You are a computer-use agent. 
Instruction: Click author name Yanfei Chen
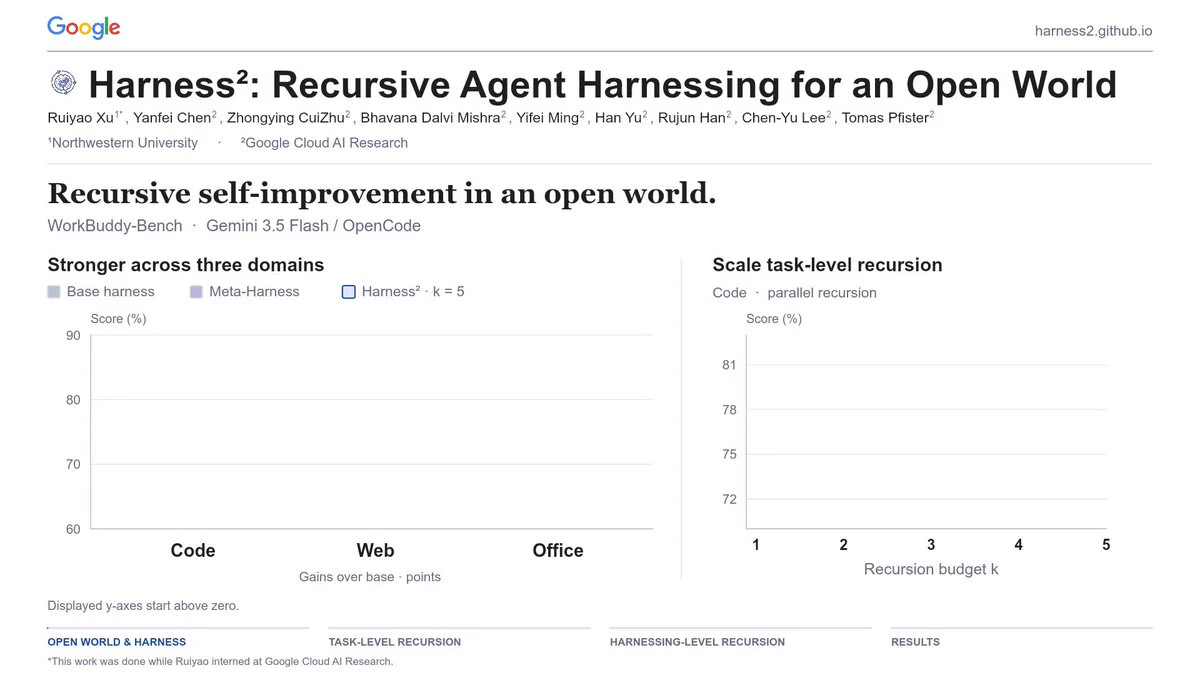click(173, 118)
